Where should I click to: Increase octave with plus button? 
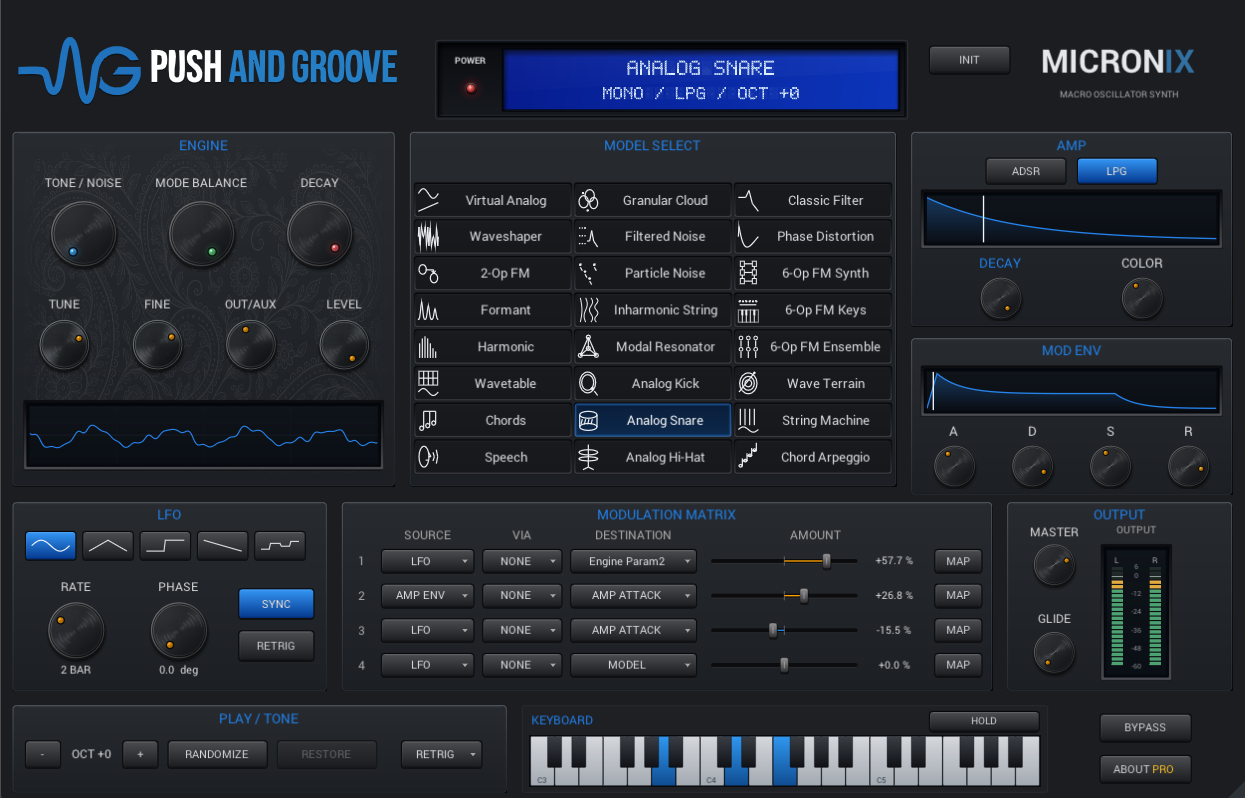[140, 754]
